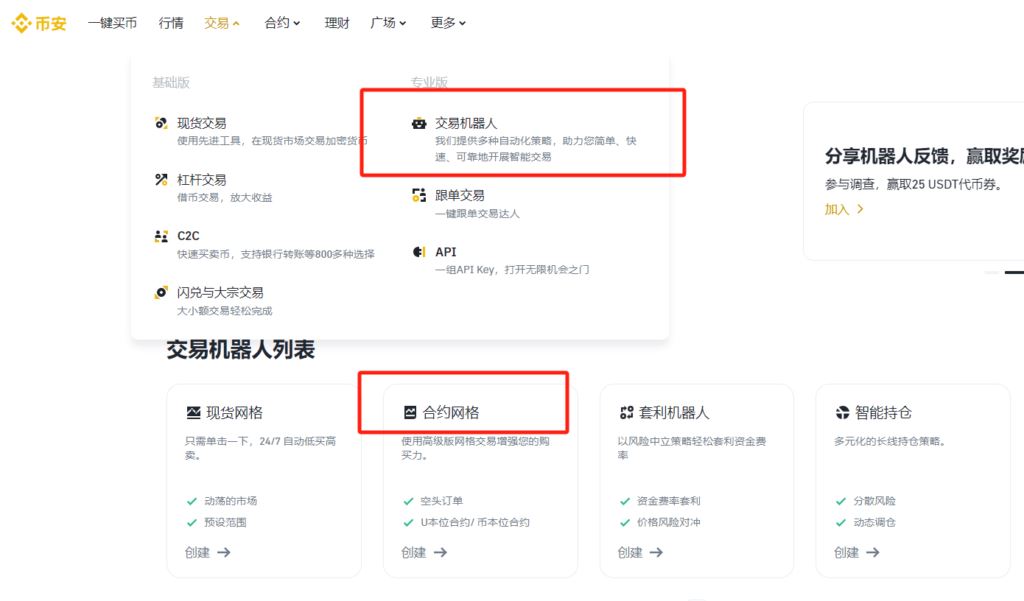
Task: Open the C2C trading icon
Action: [161, 236]
